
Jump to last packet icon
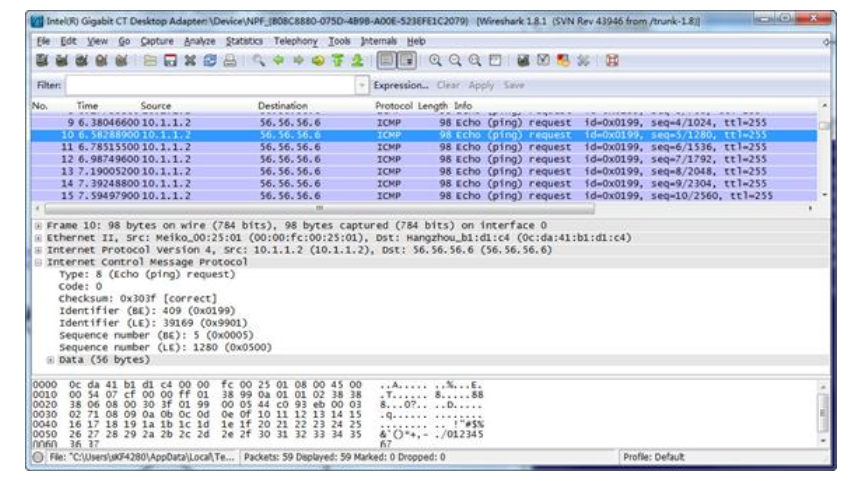point(358,60)
